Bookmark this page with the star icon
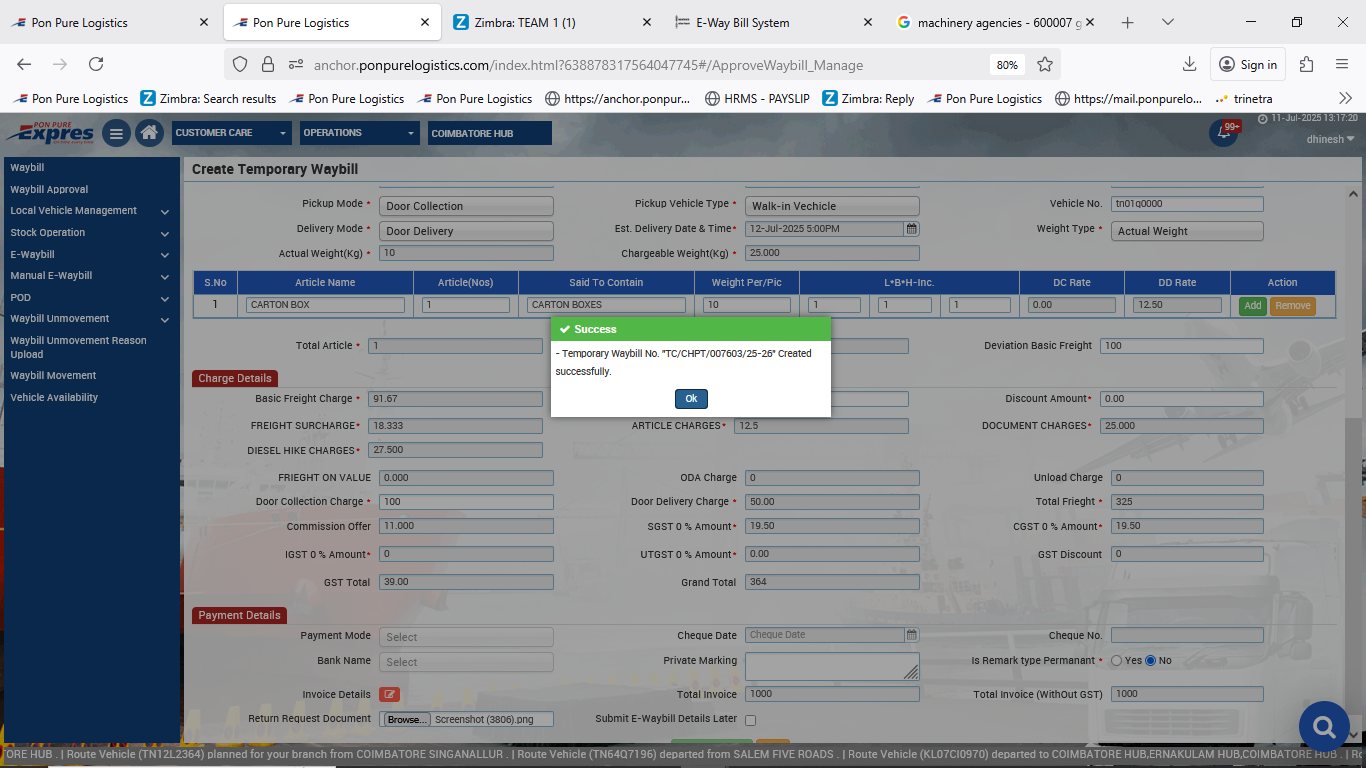The width and height of the screenshot is (1366, 768). pyautogui.click(x=1045, y=65)
